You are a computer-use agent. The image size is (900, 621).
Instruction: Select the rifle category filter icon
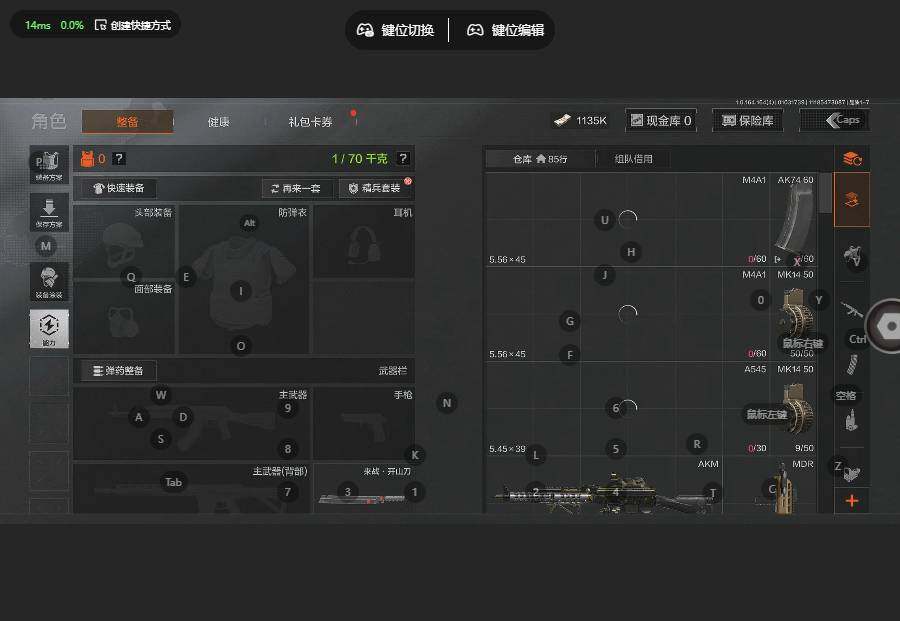point(852,310)
